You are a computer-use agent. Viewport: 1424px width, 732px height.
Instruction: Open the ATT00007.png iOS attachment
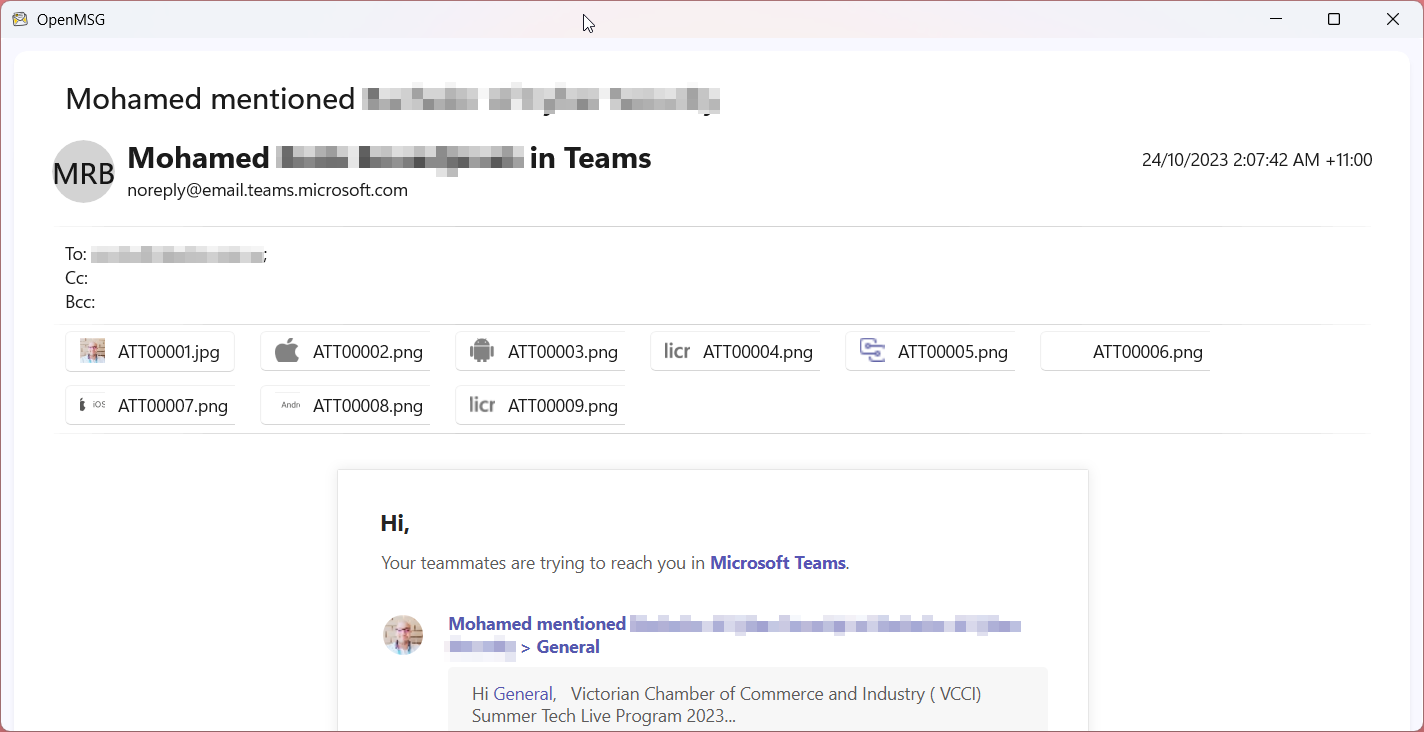pos(150,406)
